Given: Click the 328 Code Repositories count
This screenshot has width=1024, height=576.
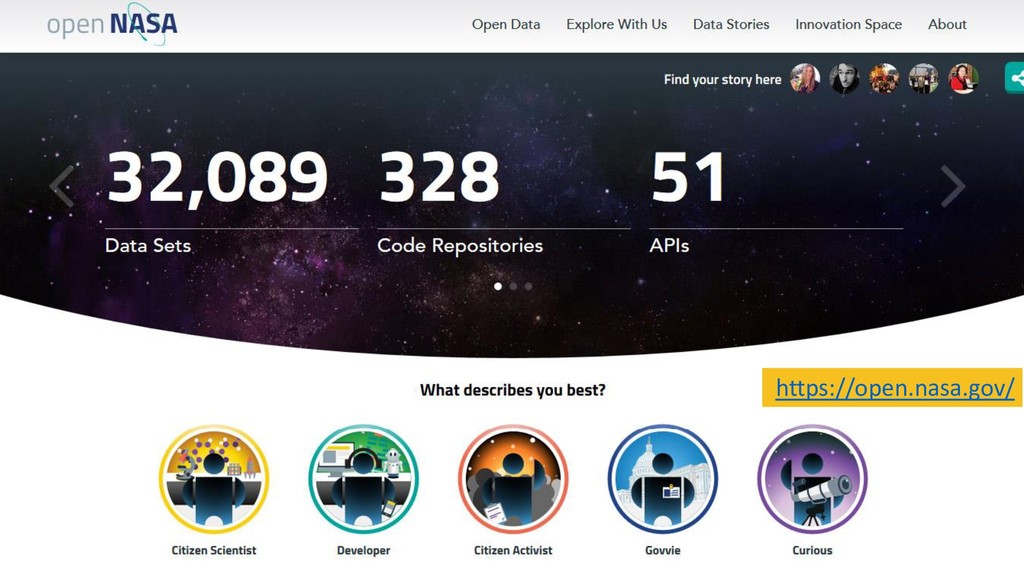Looking at the screenshot, I should click(440, 176).
